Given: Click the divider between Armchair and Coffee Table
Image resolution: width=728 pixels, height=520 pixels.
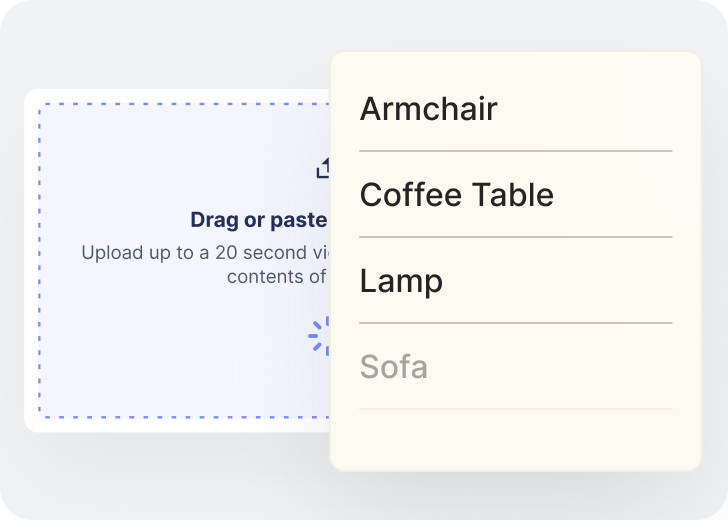Looking at the screenshot, I should tap(515, 151).
